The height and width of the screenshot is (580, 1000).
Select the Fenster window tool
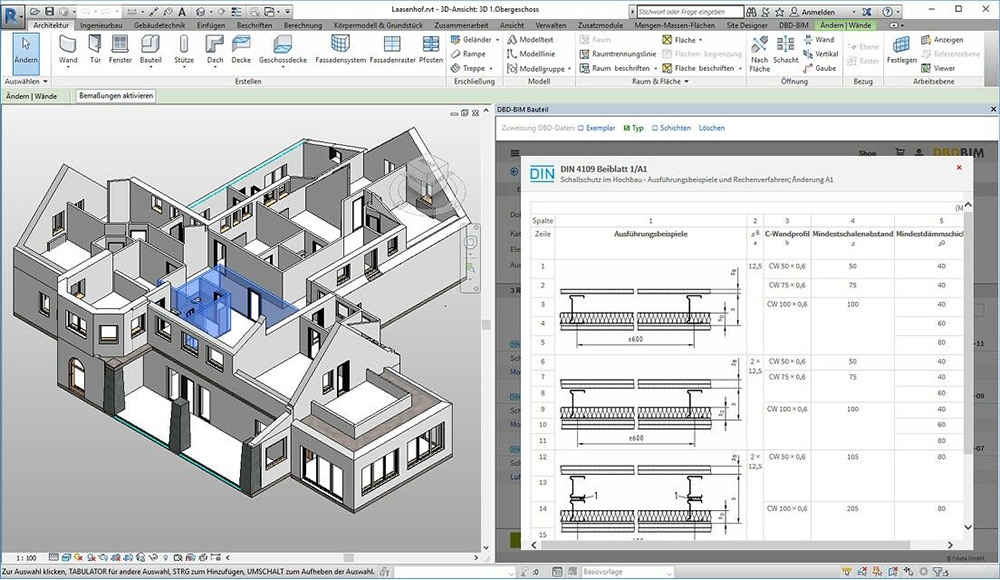click(x=120, y=50)
